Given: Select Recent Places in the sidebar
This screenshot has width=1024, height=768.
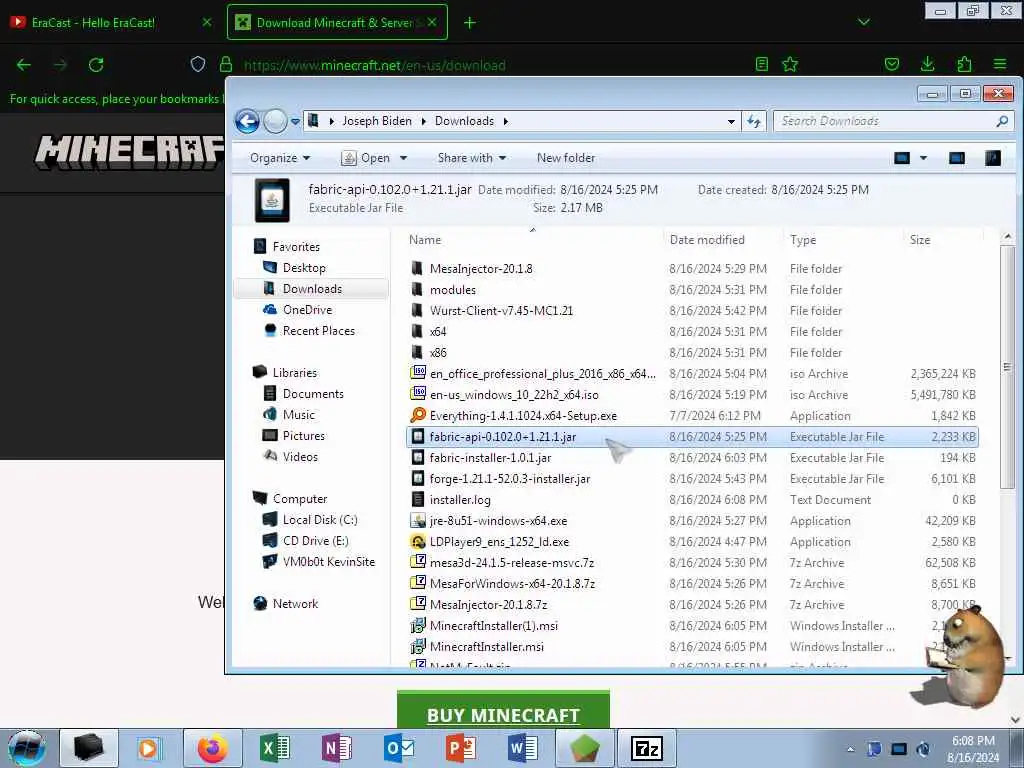Looking at the screenshot, I should 318,330.
